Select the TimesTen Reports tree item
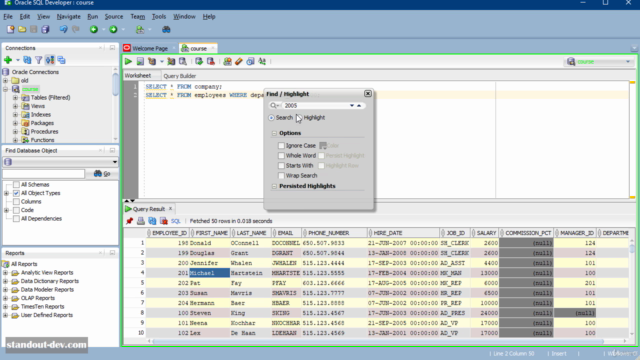 [x=42, y=307]
